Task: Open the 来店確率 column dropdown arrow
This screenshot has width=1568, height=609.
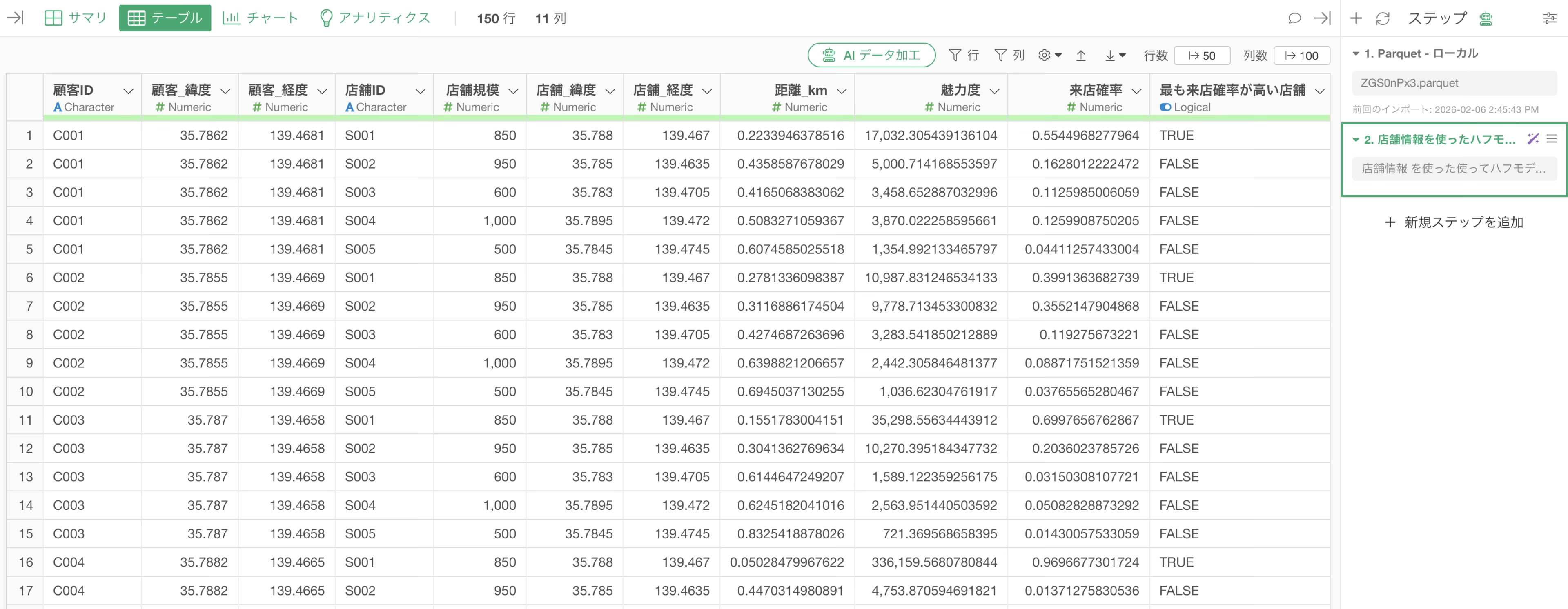Action: [x=1136, y=91]
